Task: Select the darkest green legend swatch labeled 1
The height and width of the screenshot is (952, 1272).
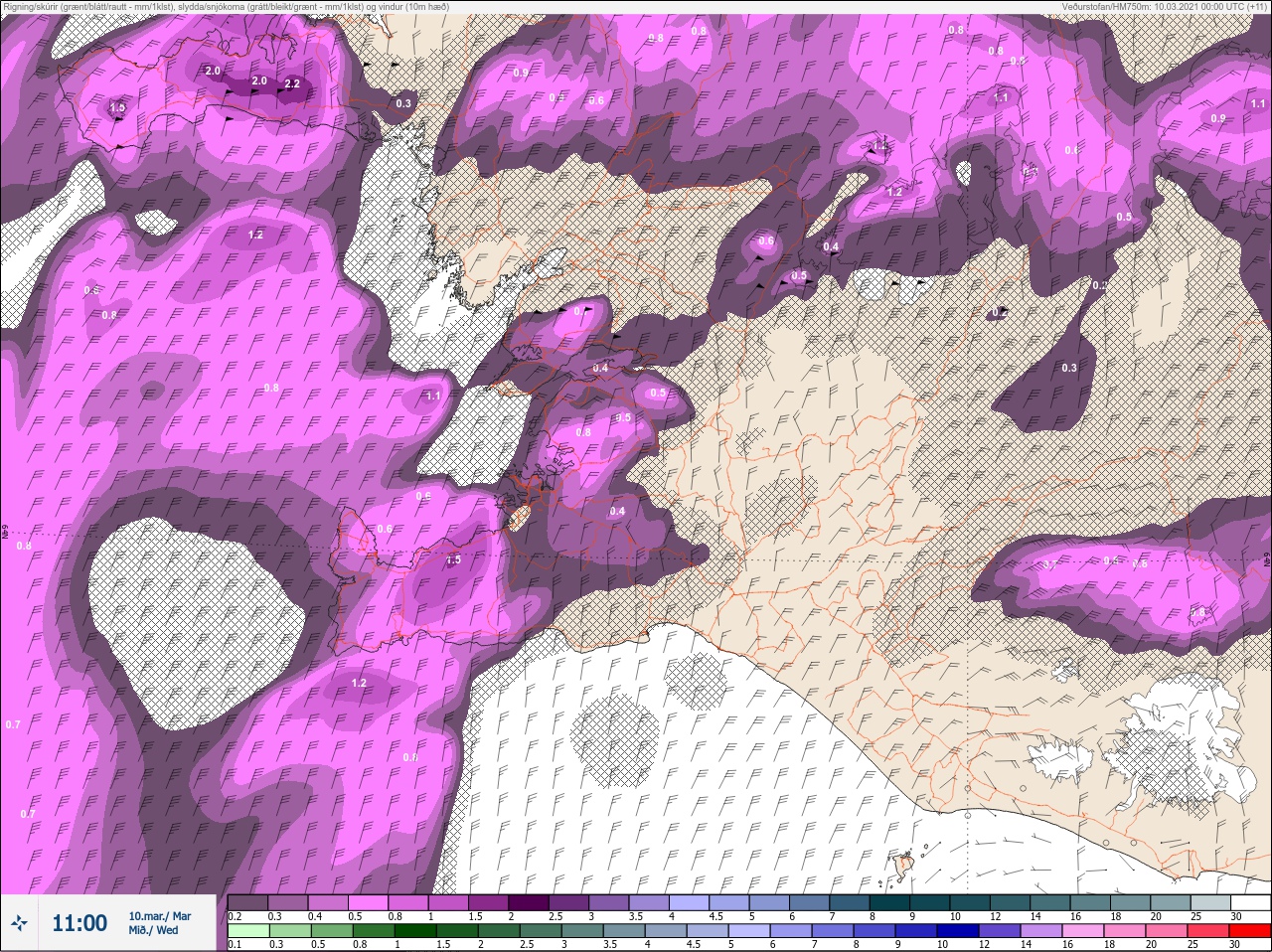Action: point(413,931)
